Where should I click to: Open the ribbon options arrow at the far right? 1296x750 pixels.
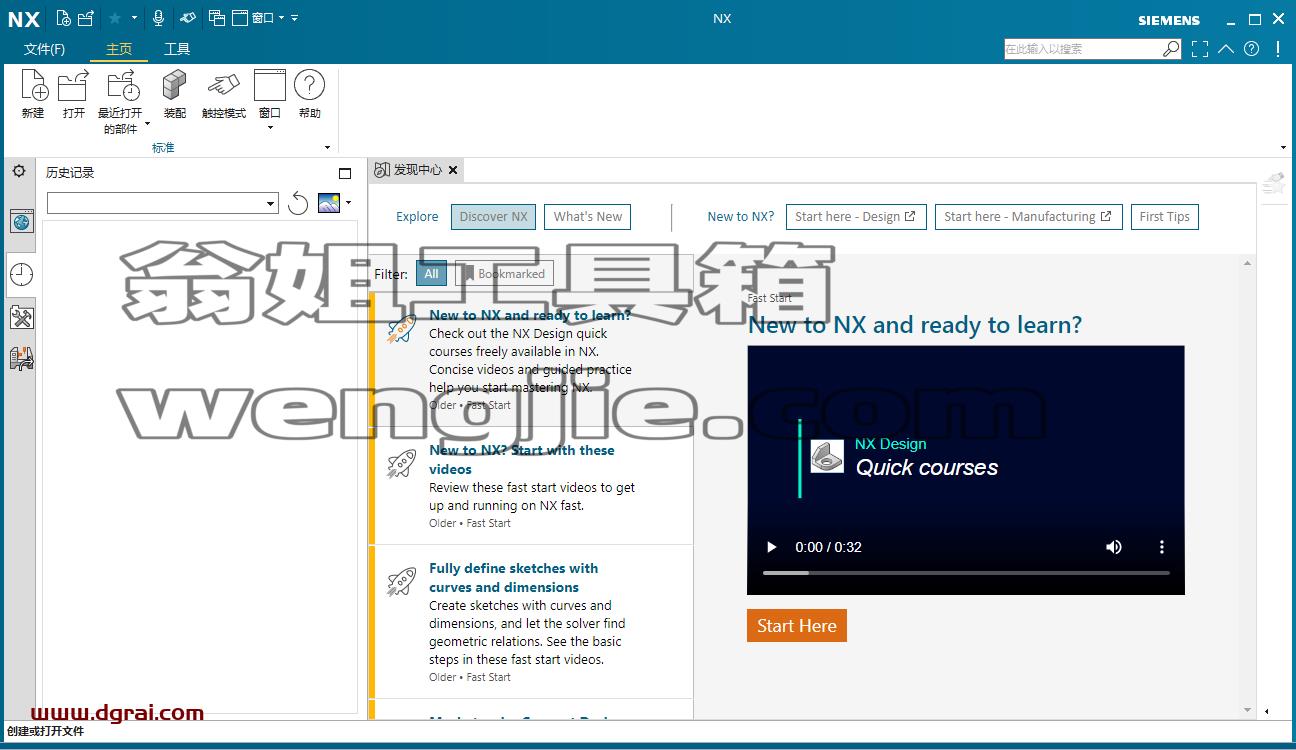[x=1285, y=147]
